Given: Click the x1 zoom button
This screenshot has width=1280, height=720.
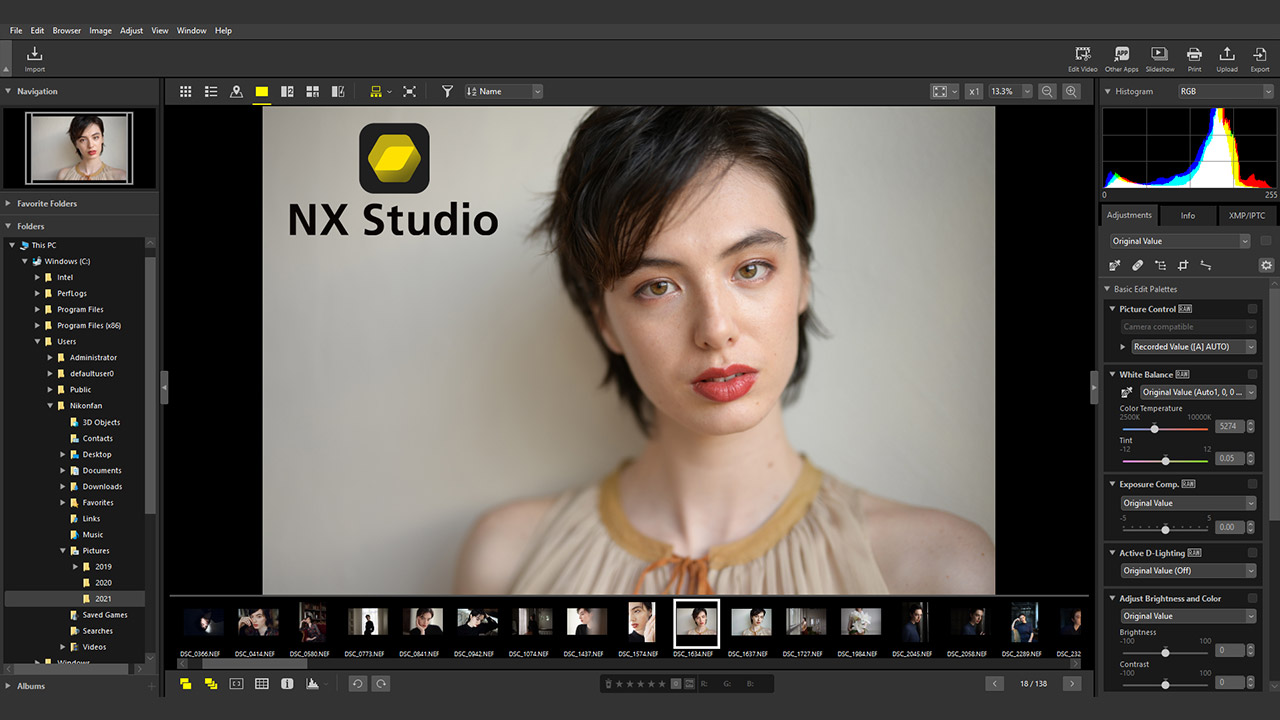Looking at the screenshot, I should tap(974, 91).
